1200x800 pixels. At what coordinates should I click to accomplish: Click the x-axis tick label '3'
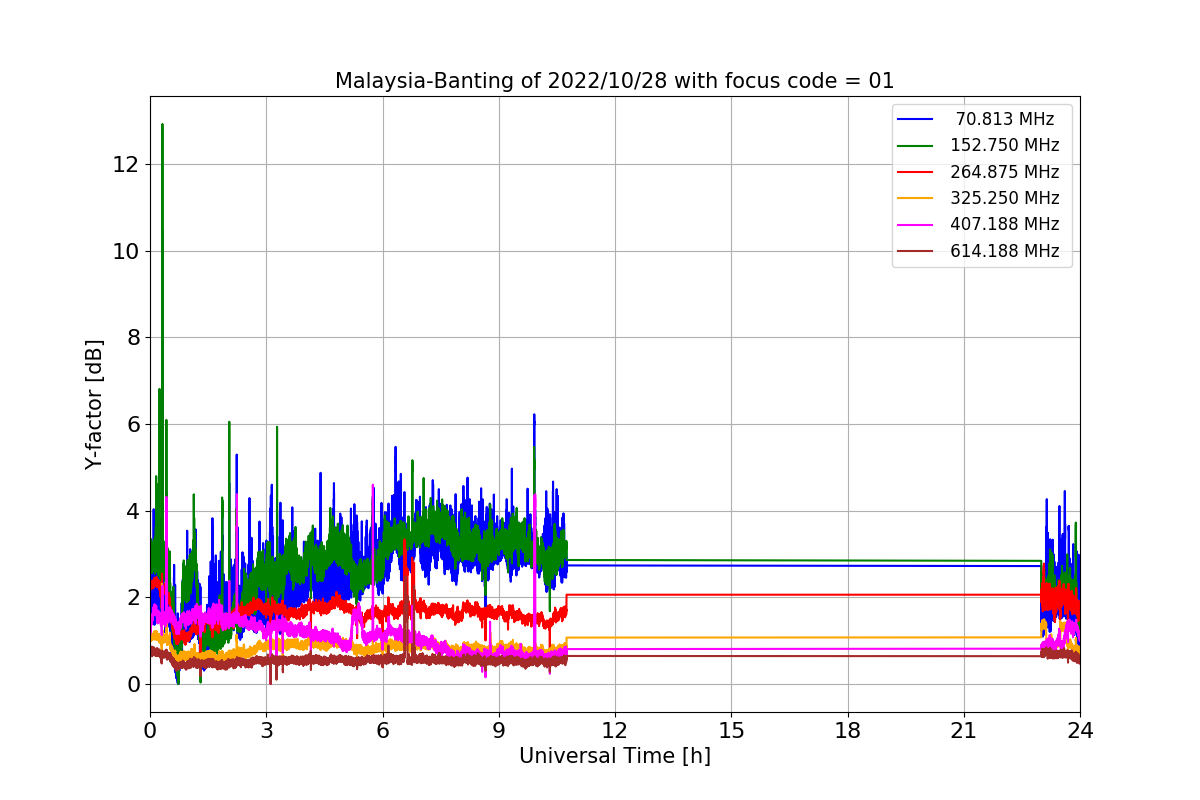266,731
